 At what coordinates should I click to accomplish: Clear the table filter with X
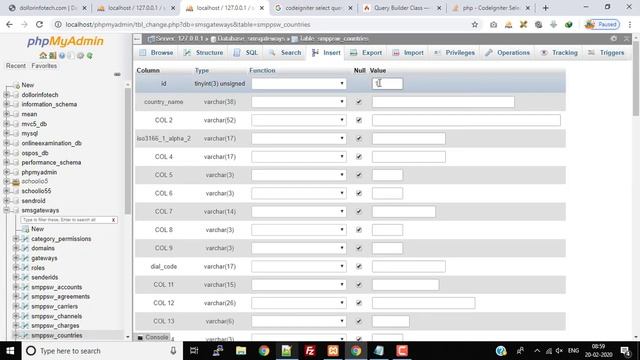point(113,220)
